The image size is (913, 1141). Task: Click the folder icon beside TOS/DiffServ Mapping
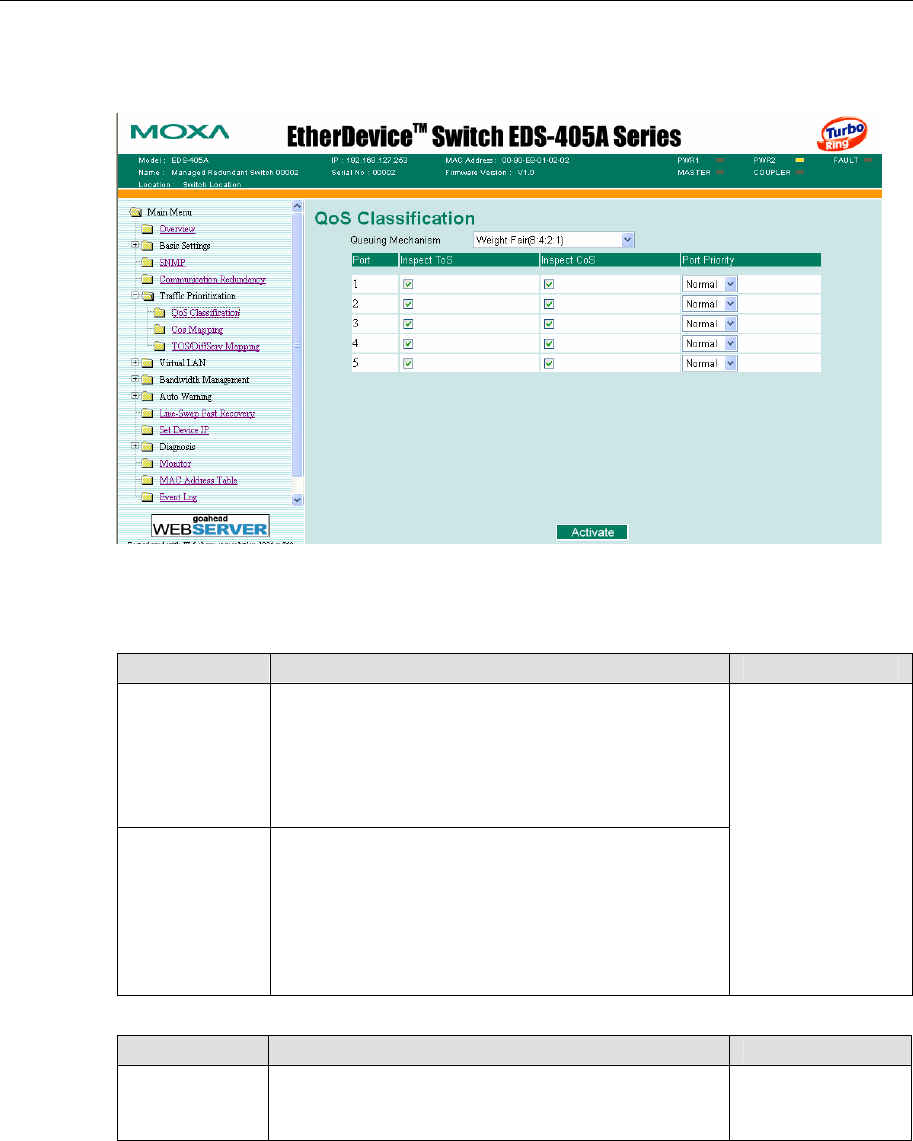click(160, 346)
